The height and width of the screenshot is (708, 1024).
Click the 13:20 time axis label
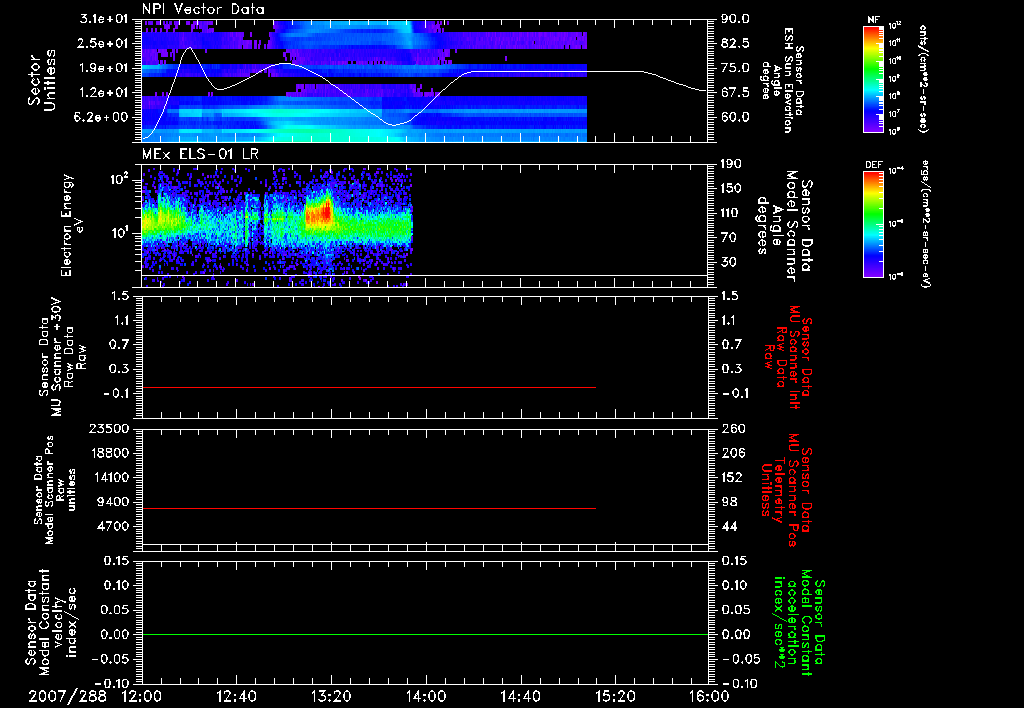coord(331,696)
